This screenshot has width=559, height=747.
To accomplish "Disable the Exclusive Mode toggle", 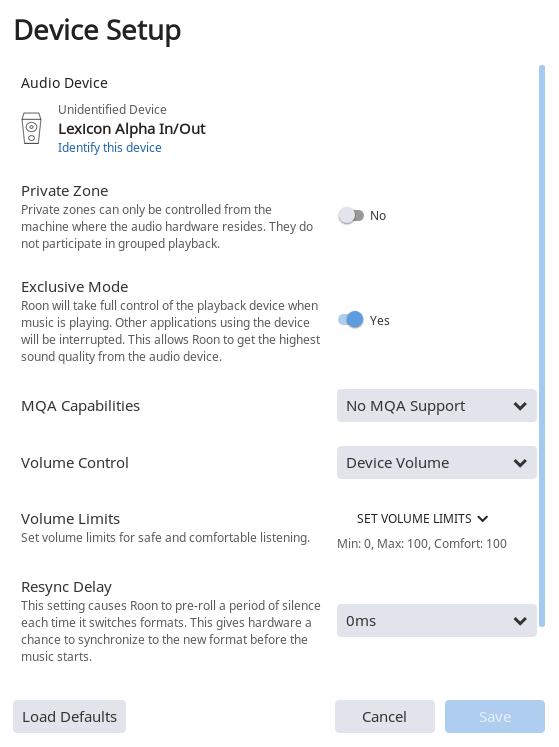I will click(x=351, y=320).
